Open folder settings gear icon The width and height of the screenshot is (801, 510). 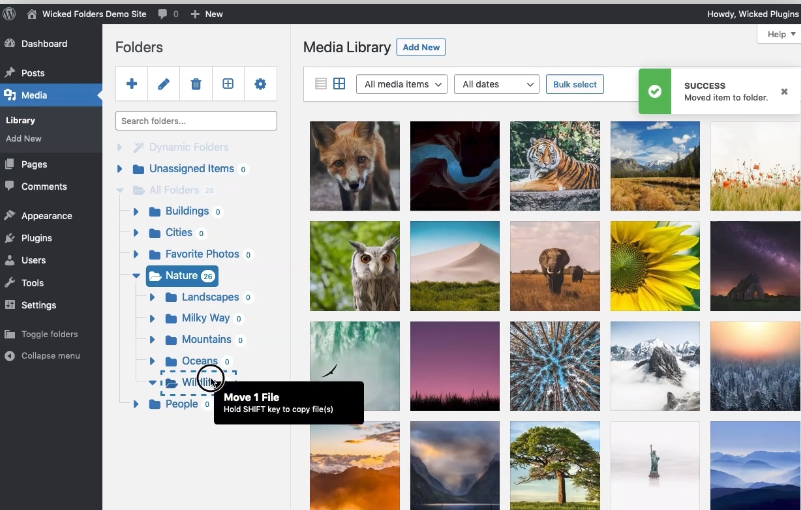coord(260,84)
